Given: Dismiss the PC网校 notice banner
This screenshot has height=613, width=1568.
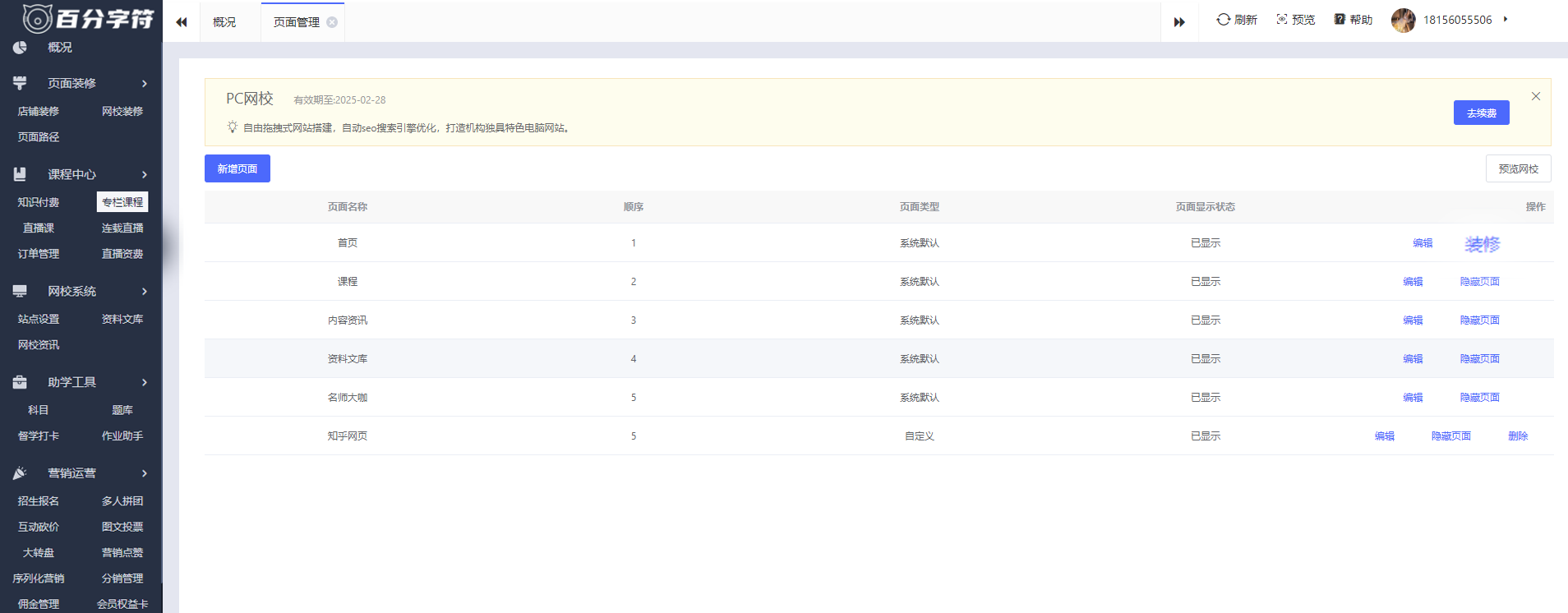Looking at the screenshot, I should coord(1536,96).
